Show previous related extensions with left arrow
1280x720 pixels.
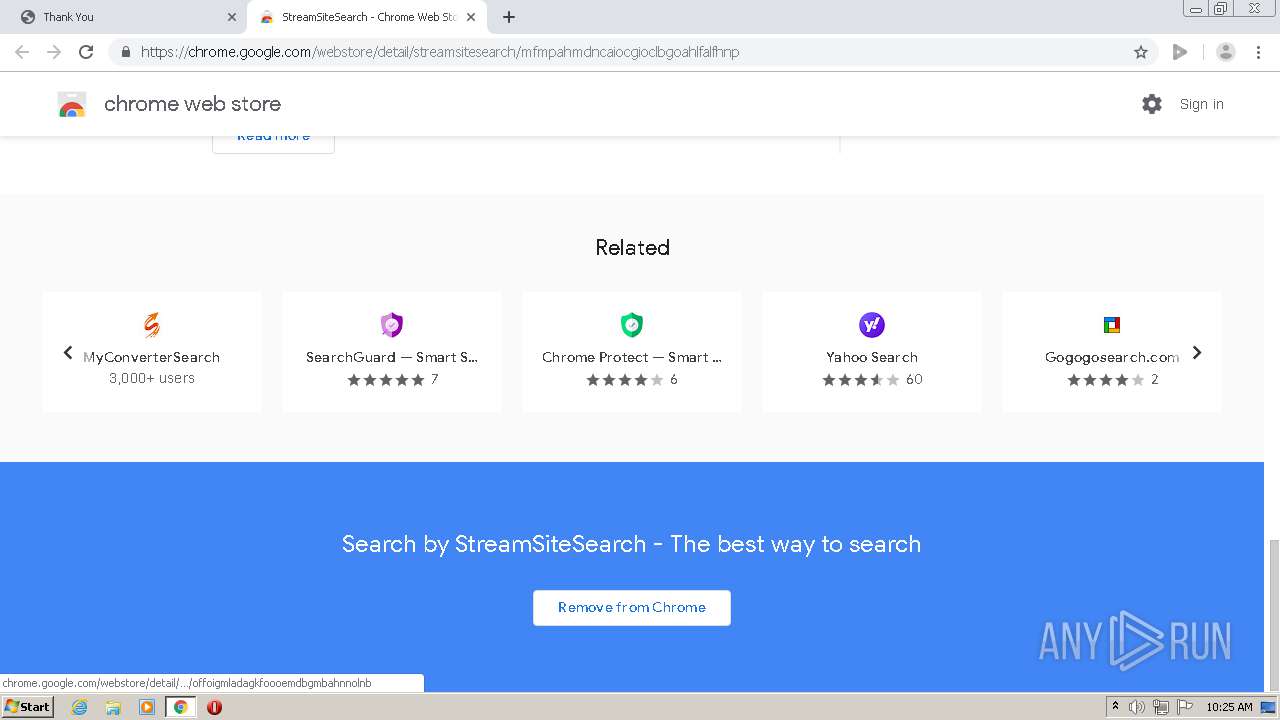(68, 352)
